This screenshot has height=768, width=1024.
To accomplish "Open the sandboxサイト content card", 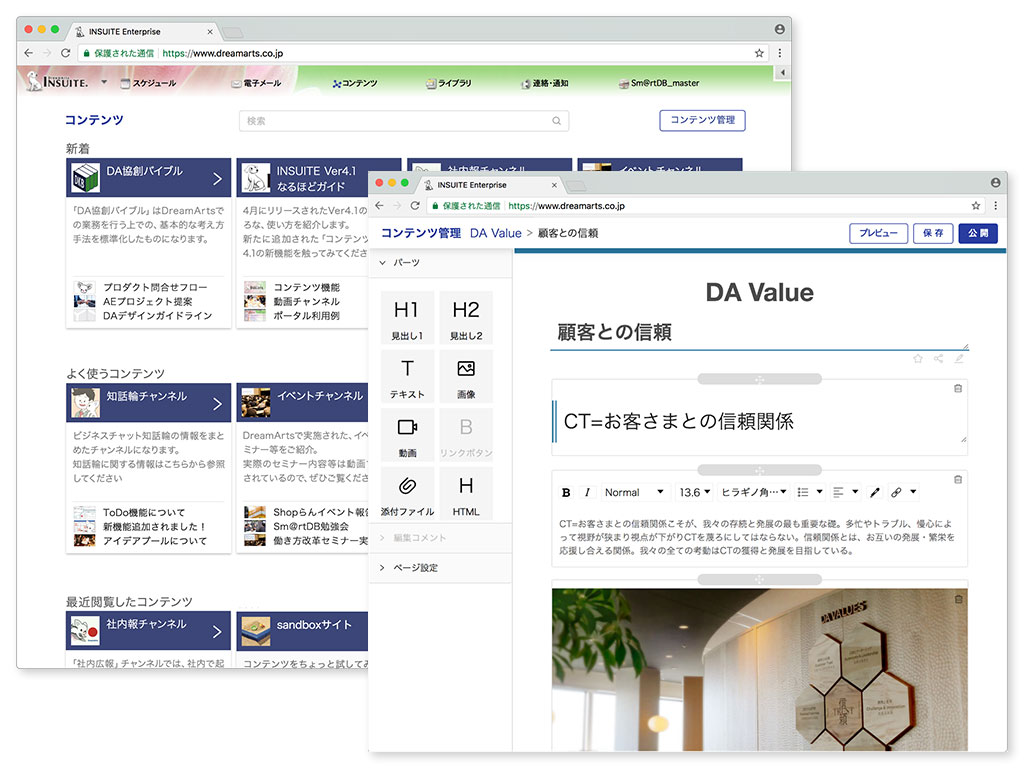I will click(x=302, y=631).
